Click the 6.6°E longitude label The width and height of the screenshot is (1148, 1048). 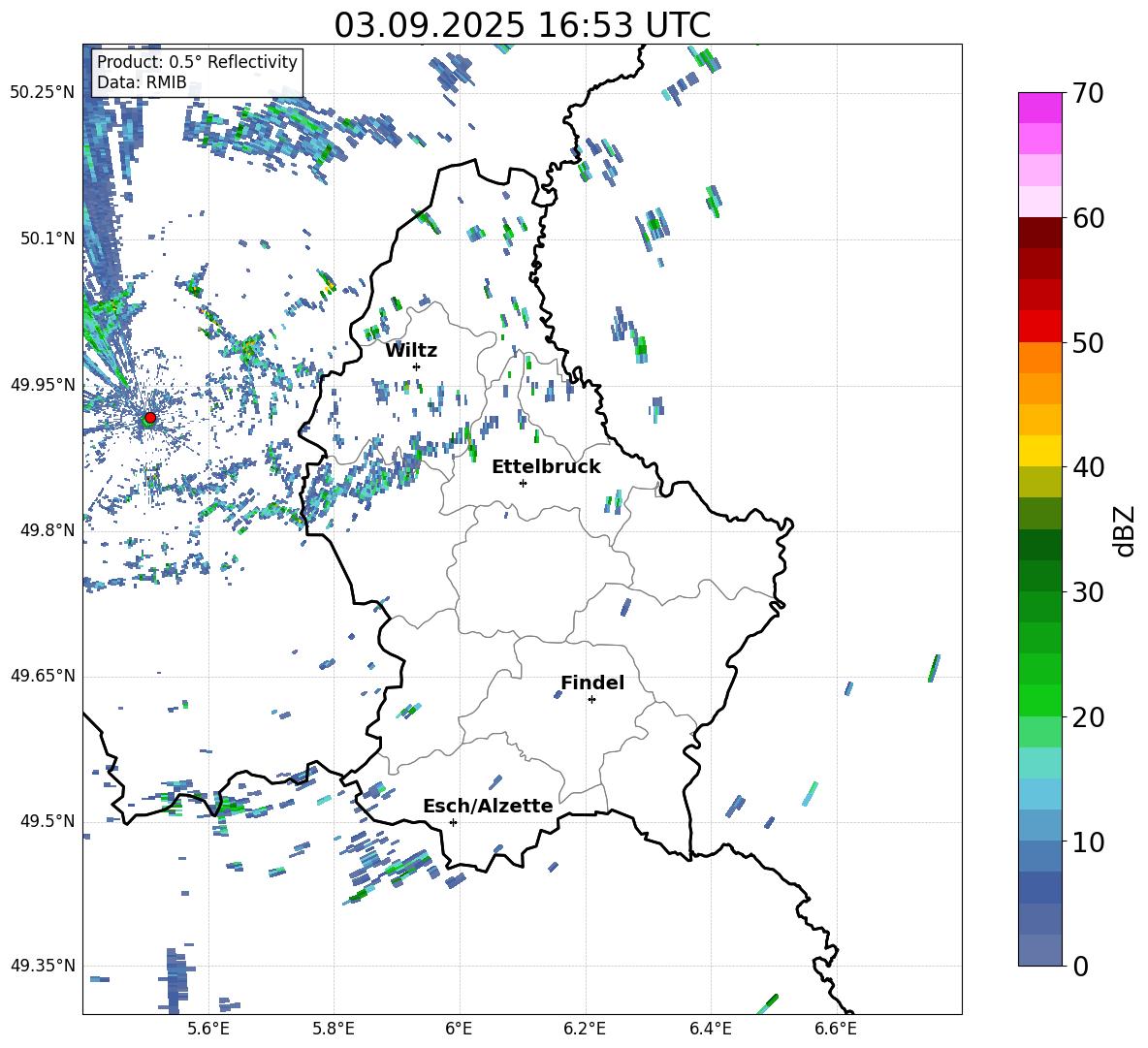836,1029
